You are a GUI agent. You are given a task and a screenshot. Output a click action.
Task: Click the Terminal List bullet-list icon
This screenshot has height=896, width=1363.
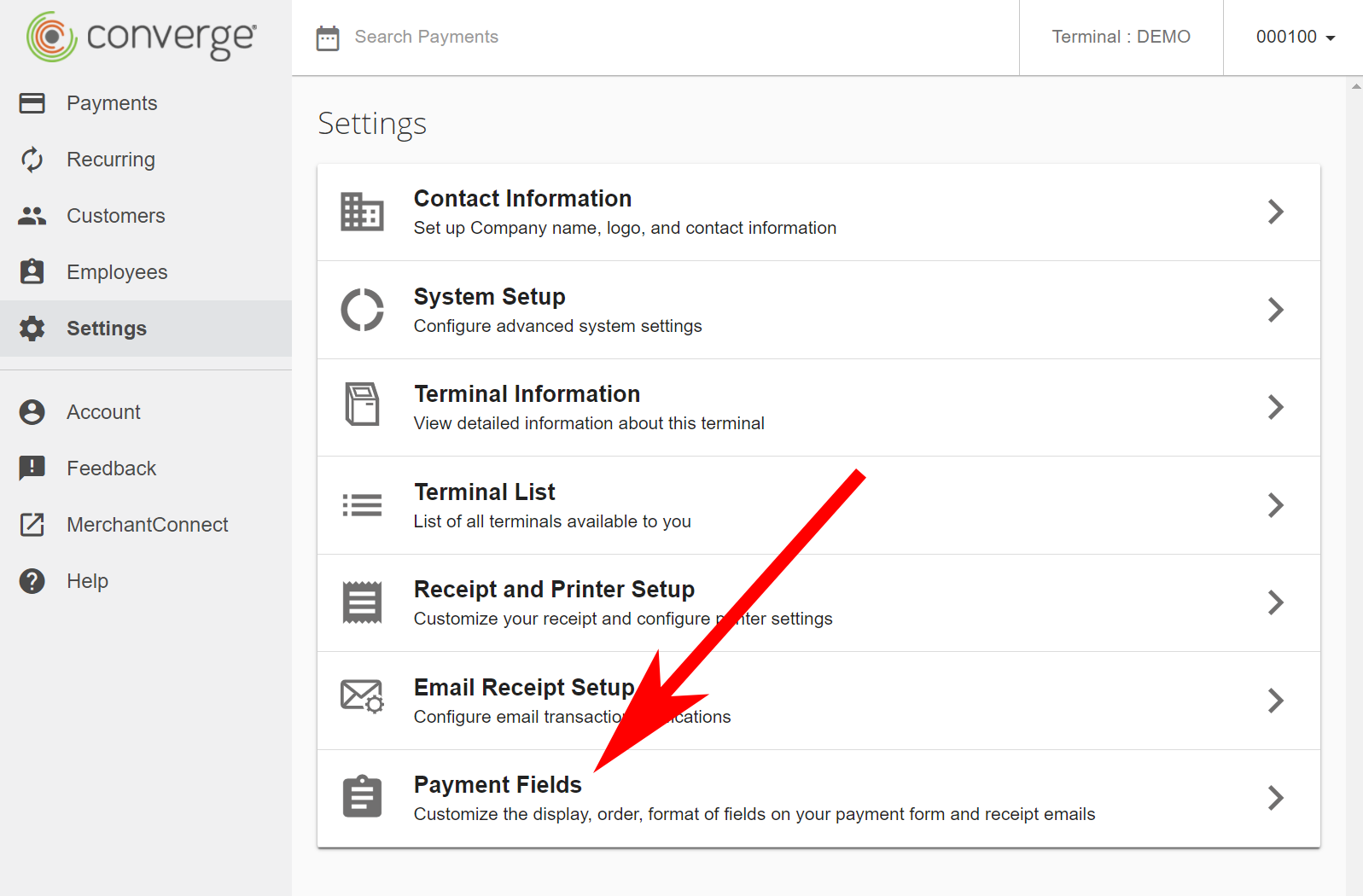click(x=362, y=505)
